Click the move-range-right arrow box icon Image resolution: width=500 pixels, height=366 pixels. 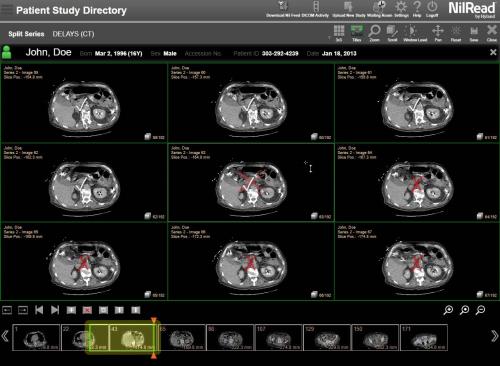23,310
